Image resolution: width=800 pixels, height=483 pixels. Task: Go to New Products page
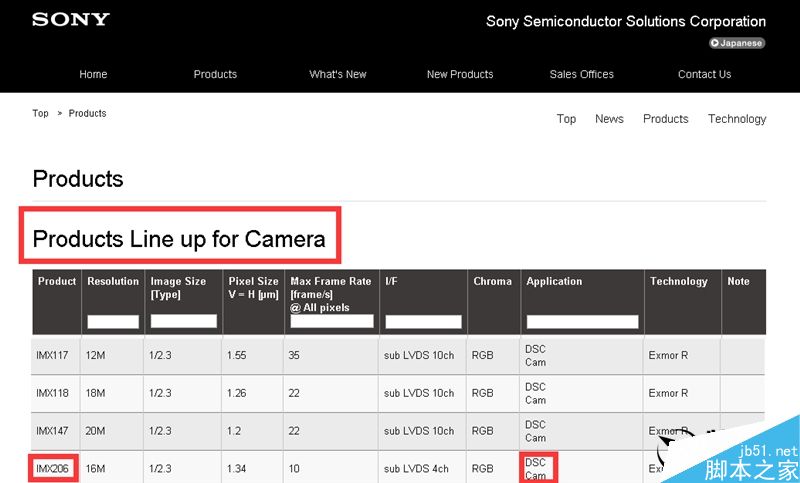[460, 74]
